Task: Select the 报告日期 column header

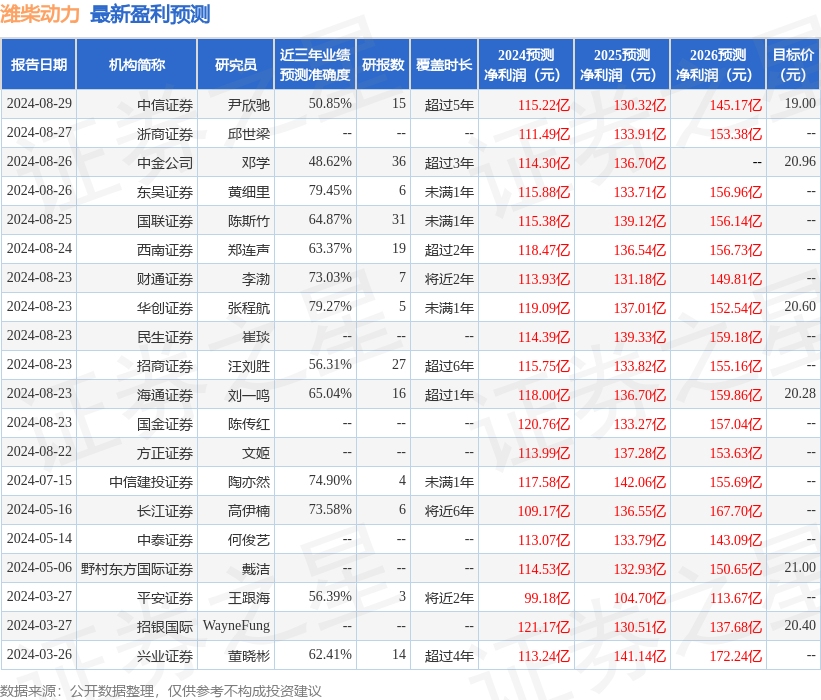Action: pos(38,62)
